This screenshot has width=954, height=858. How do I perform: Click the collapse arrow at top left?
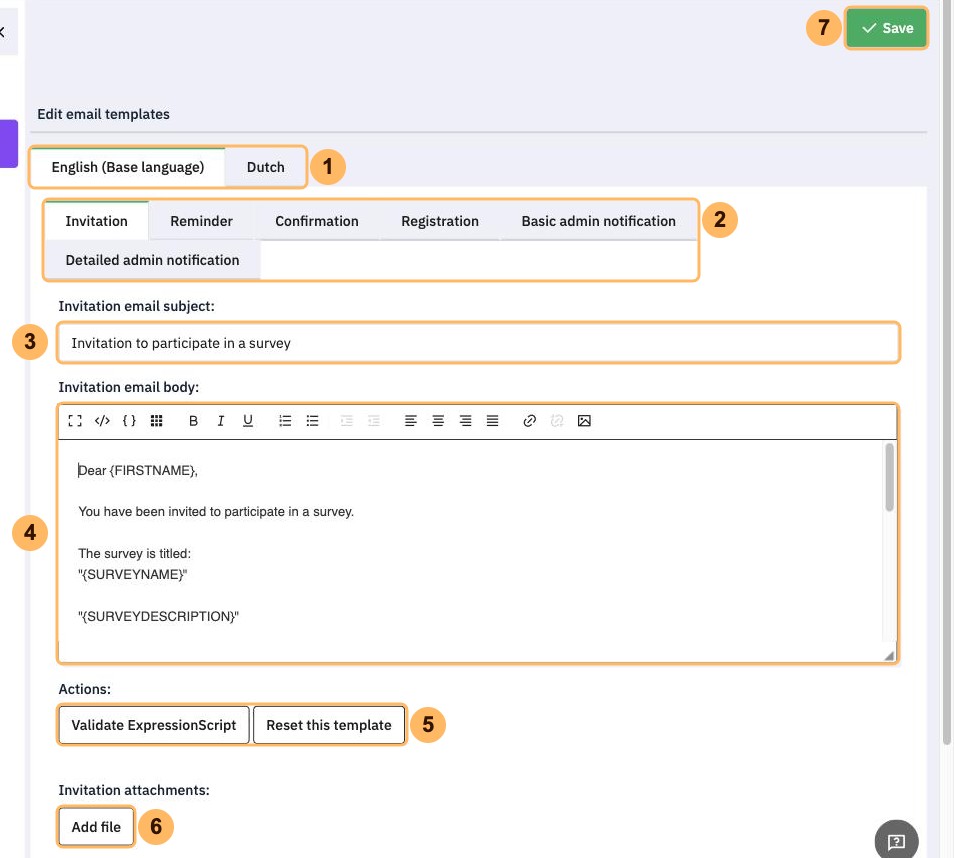2,32
